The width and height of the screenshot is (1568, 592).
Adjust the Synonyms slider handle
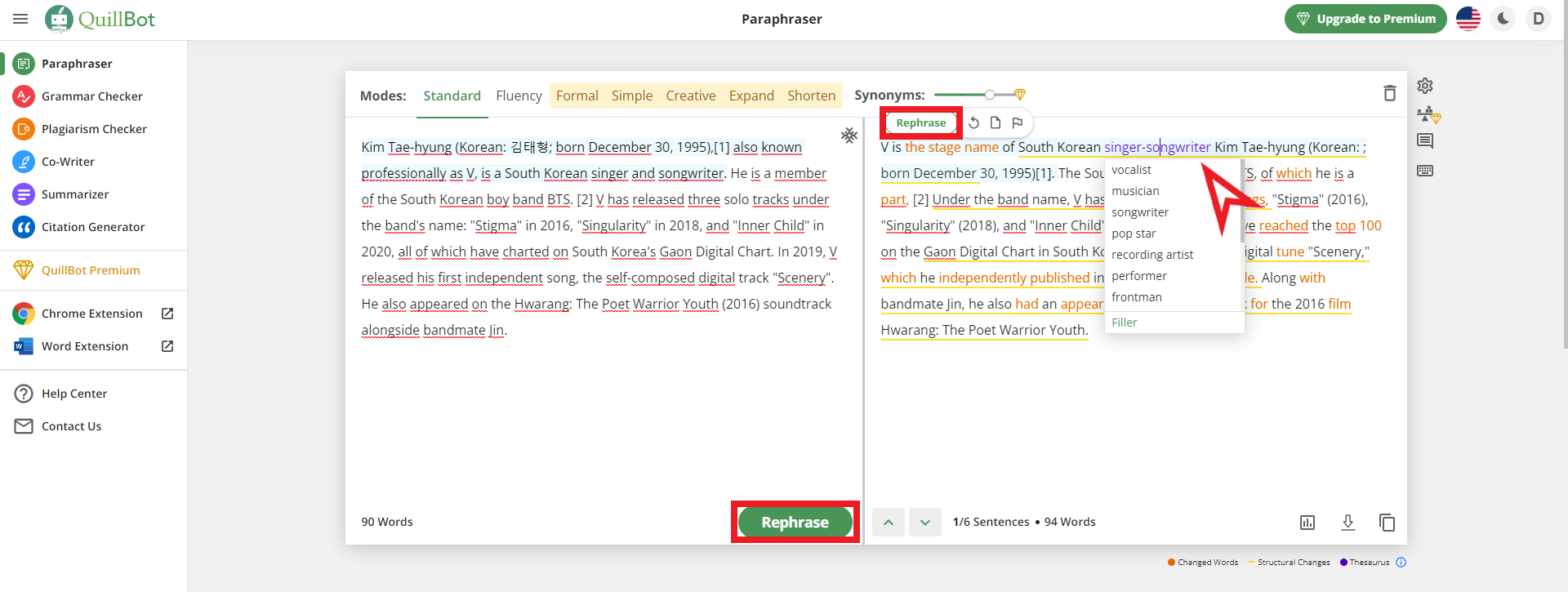(990, 95)
